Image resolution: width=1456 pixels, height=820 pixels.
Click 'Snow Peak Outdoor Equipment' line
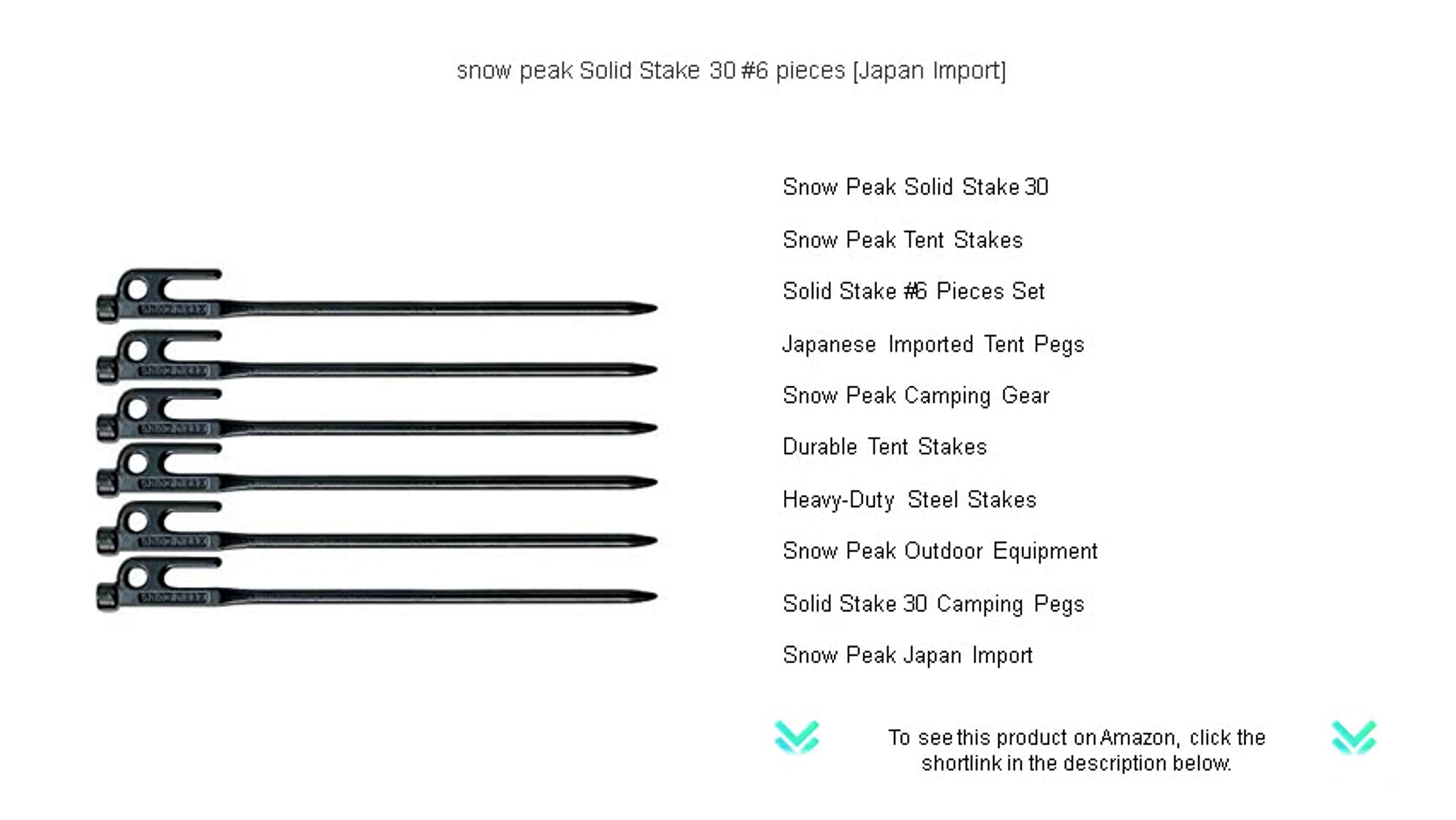(940, 551)
